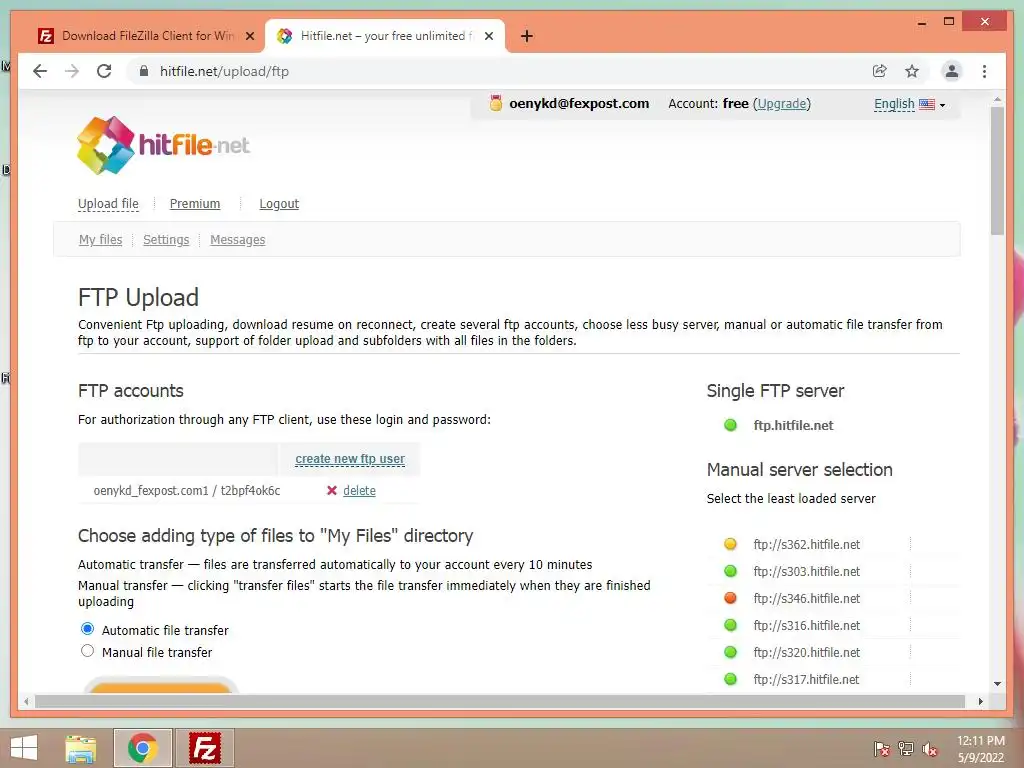Viewport: 1024px width, 768px height.
Task: Go back using the browser back arrow
Action: click(40, 71)
